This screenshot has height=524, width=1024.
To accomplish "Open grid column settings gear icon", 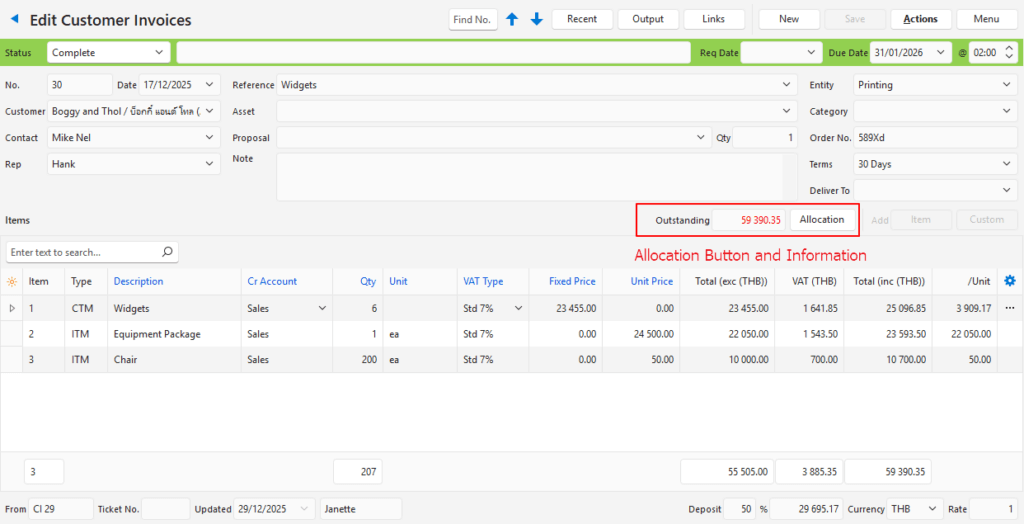I will [1009, 281].
